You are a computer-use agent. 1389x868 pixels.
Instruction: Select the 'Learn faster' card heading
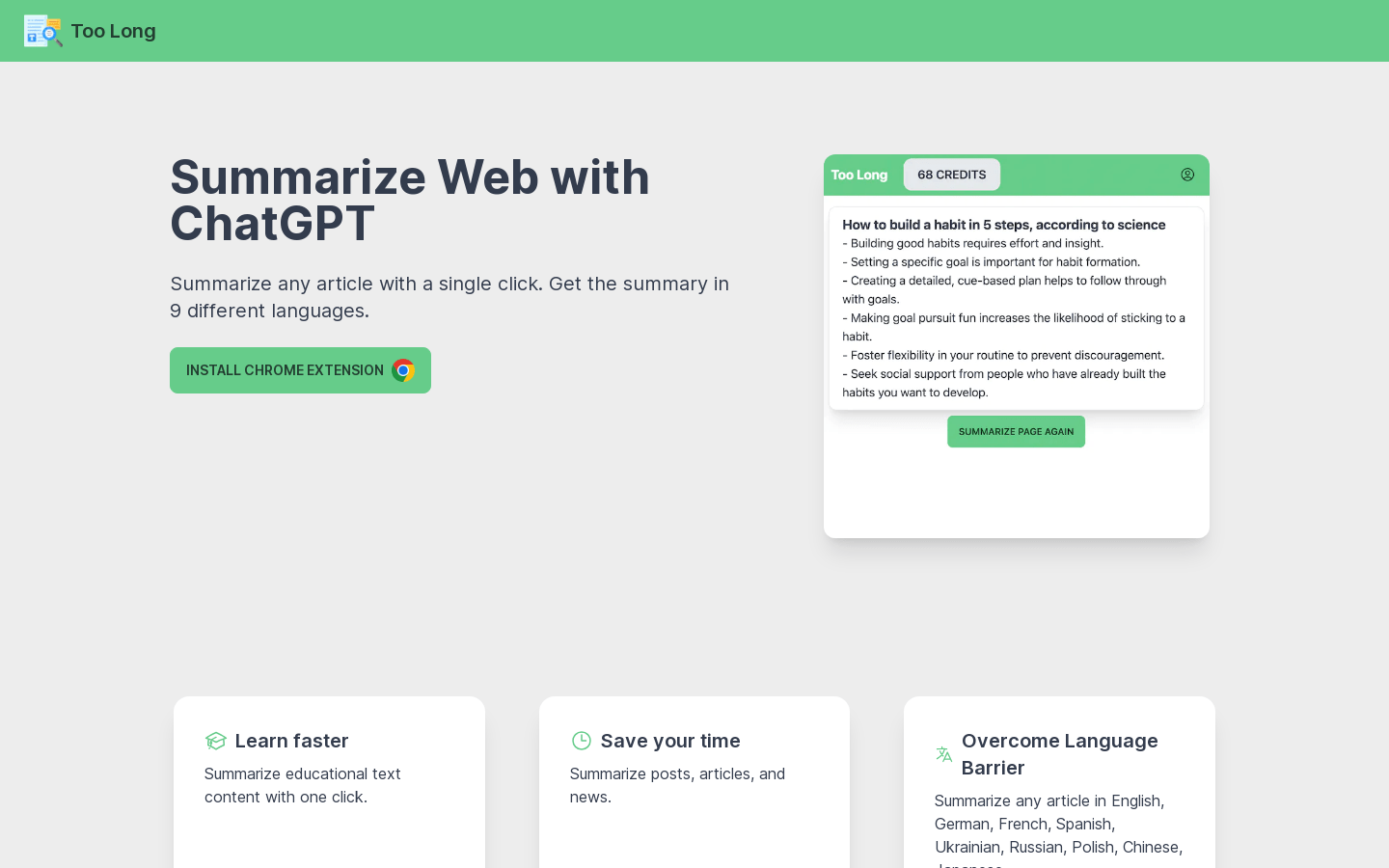click(291, 741)
